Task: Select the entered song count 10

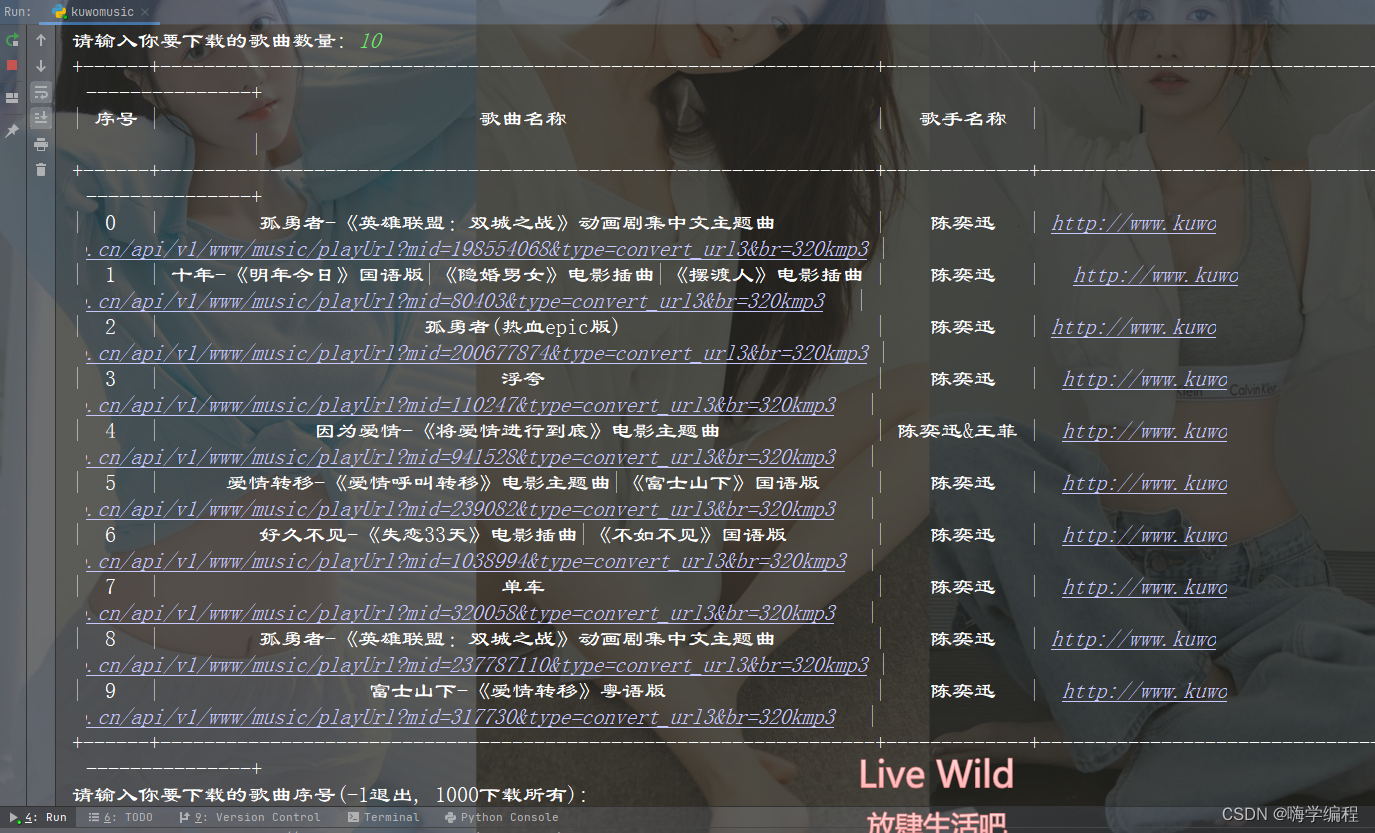Action: click(x=370, y=41)
